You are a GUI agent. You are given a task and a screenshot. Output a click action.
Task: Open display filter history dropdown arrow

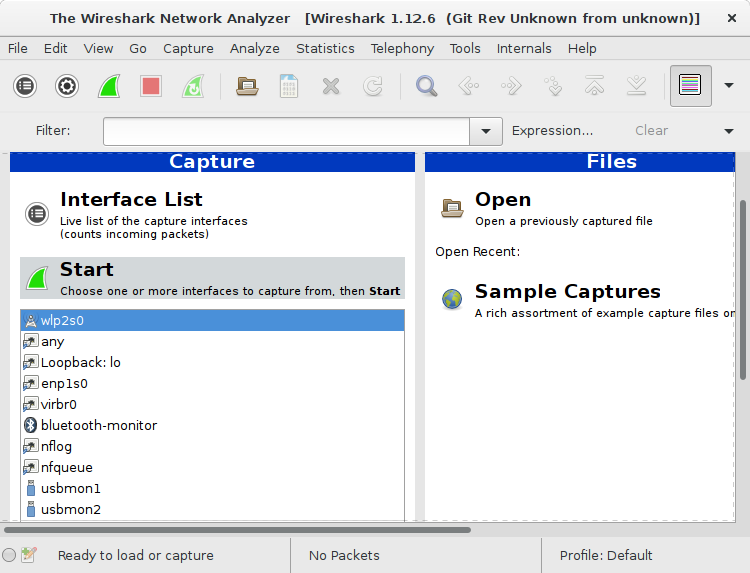[486, 131]
